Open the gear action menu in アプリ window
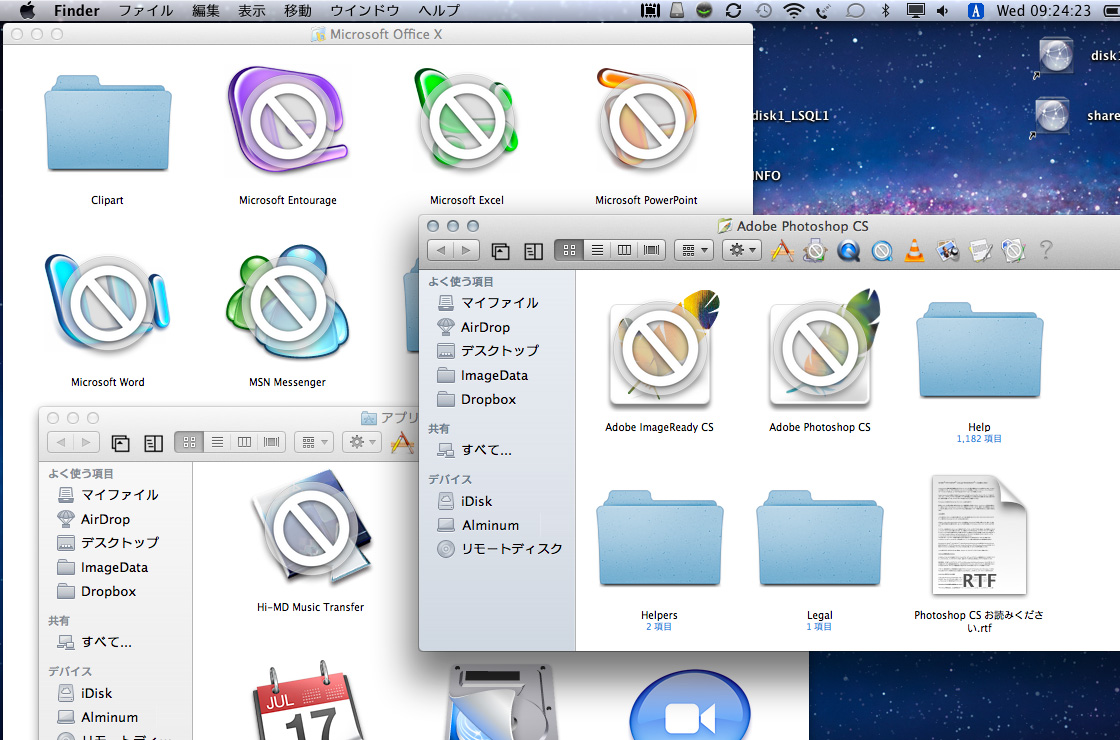Screen dimensions: 1120x740 [x=361, y=442]
